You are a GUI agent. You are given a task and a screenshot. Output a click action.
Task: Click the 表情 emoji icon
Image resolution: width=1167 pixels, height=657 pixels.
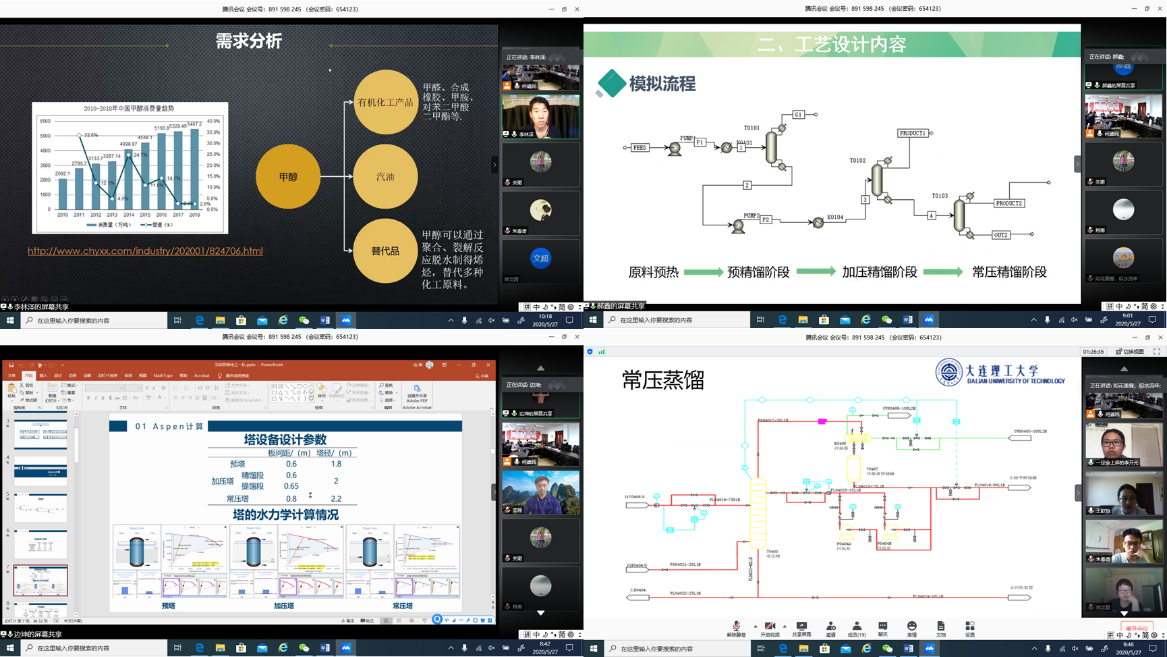(x=911, y=626)
